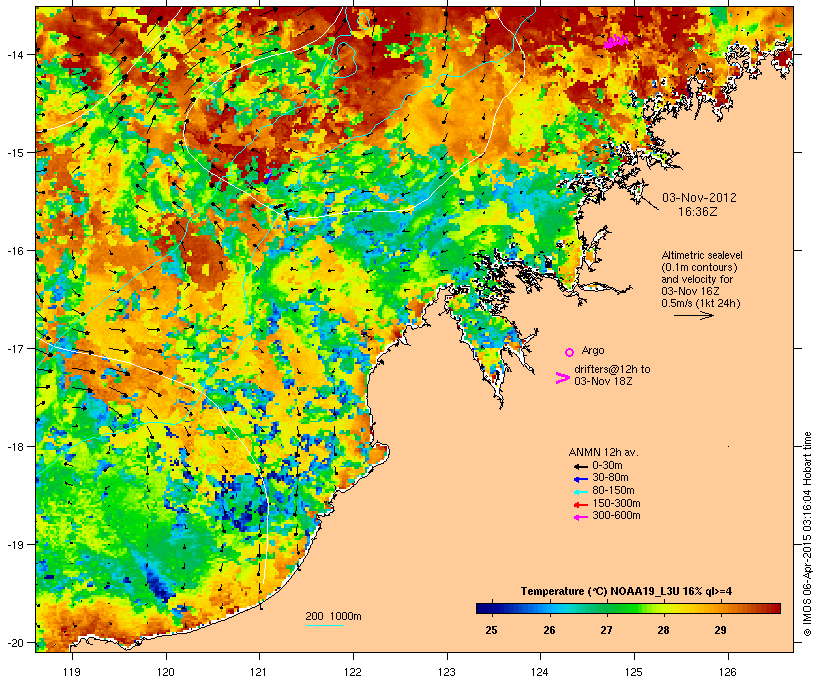Click the 80-150m depth label
This screenshot has width=820, height=680.
[x=613, y=491]
